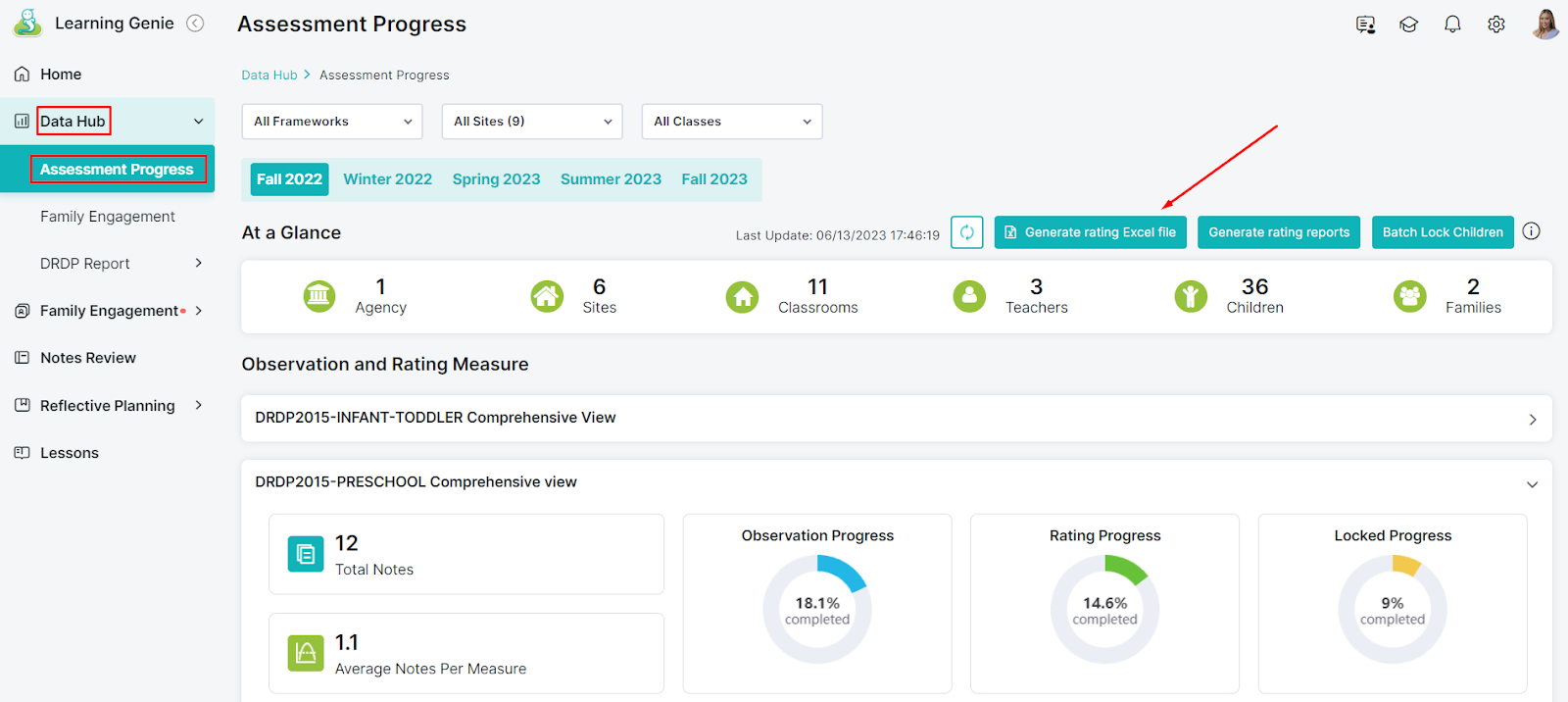Open the All Frameworks dropdown
Image resolution: width=1568 pixels, height=702 pixels.
[x=331, y=122]
